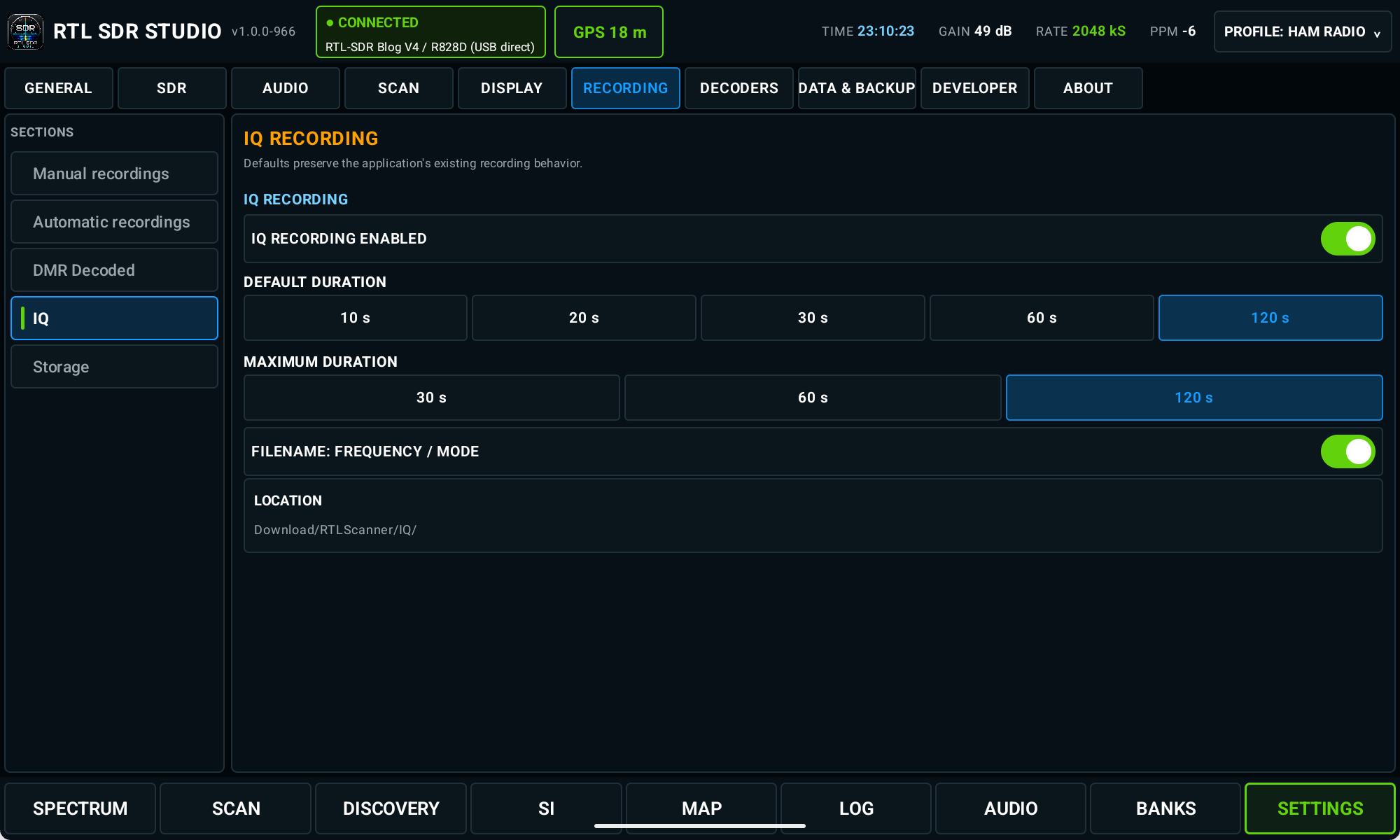
Task: Click the RTL SDR Studio app logo
Action: [25, 31]
